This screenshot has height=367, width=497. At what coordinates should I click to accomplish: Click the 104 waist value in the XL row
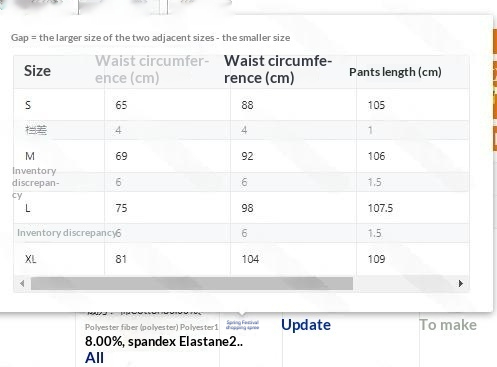coord(250,259)
